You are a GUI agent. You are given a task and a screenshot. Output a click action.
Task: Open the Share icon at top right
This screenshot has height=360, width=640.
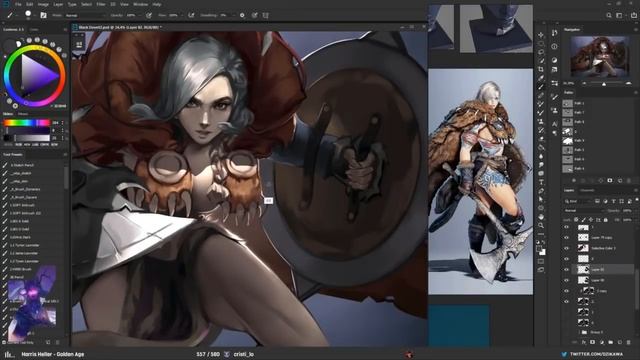pyautogui.click(x=633, y=15)
